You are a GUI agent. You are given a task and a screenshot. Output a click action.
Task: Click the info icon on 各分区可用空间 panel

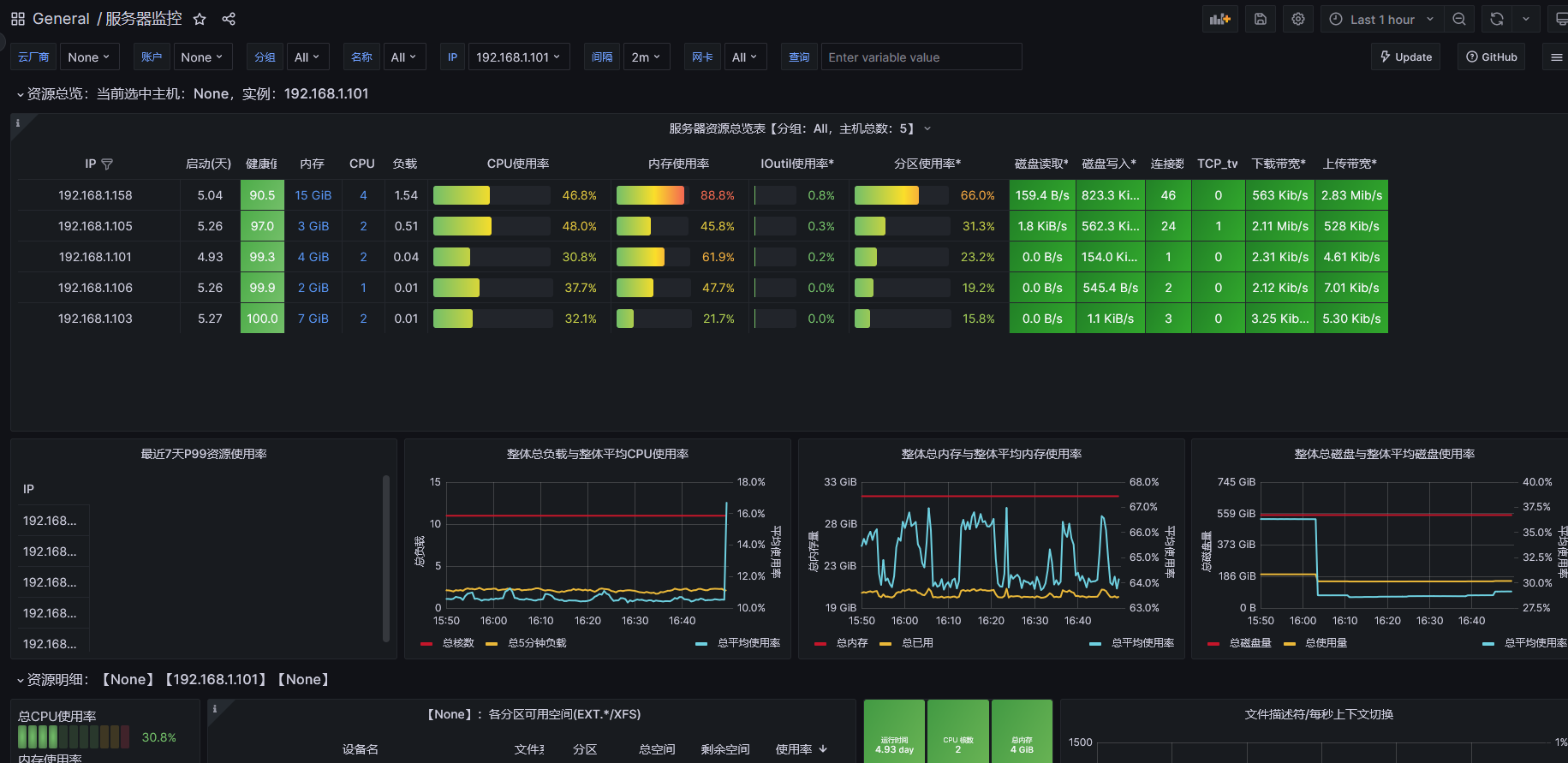[214, 709]
